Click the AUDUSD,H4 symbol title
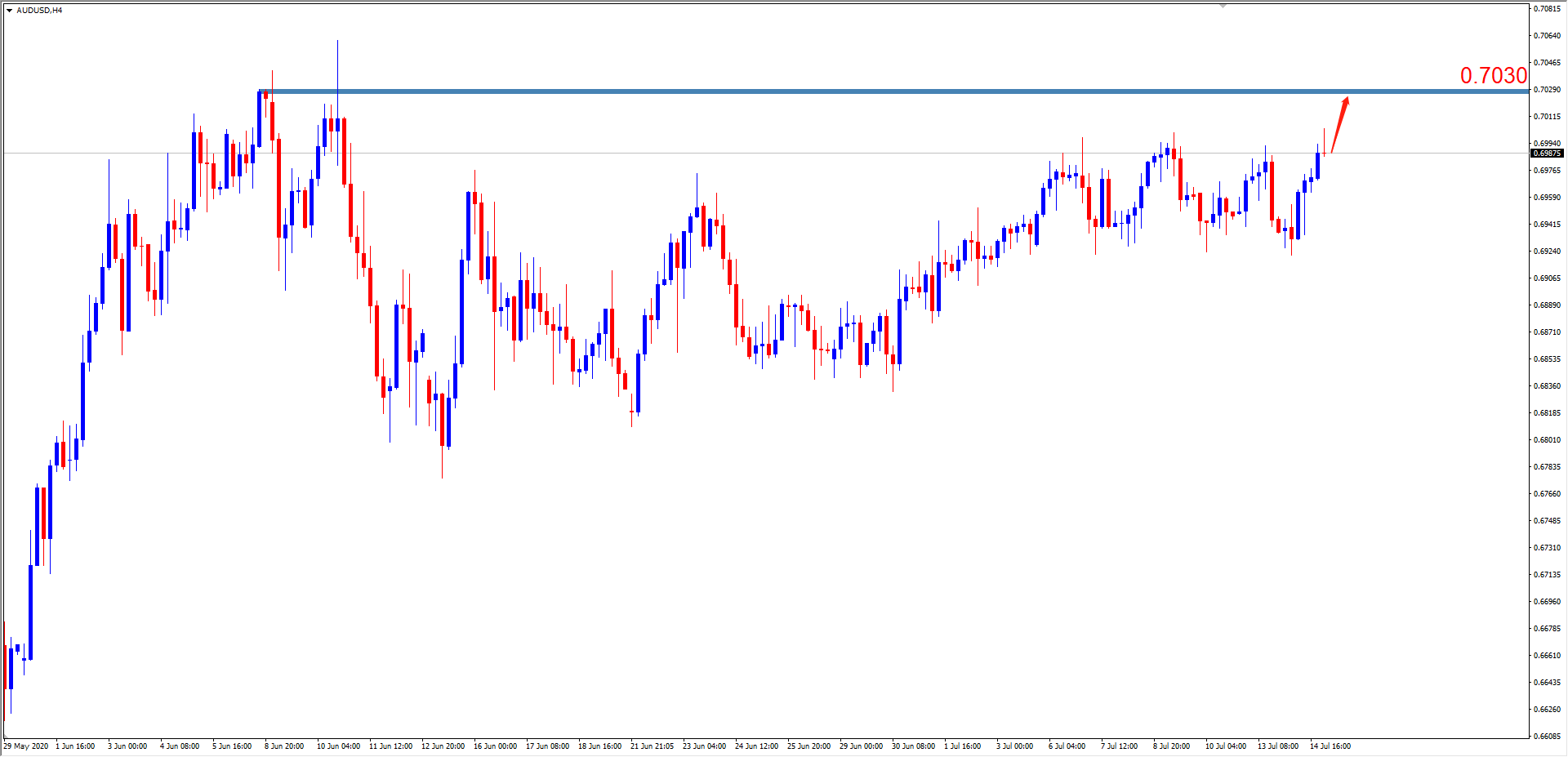The width and height of the screenshot is (1568, 757). tap(39, 11)
